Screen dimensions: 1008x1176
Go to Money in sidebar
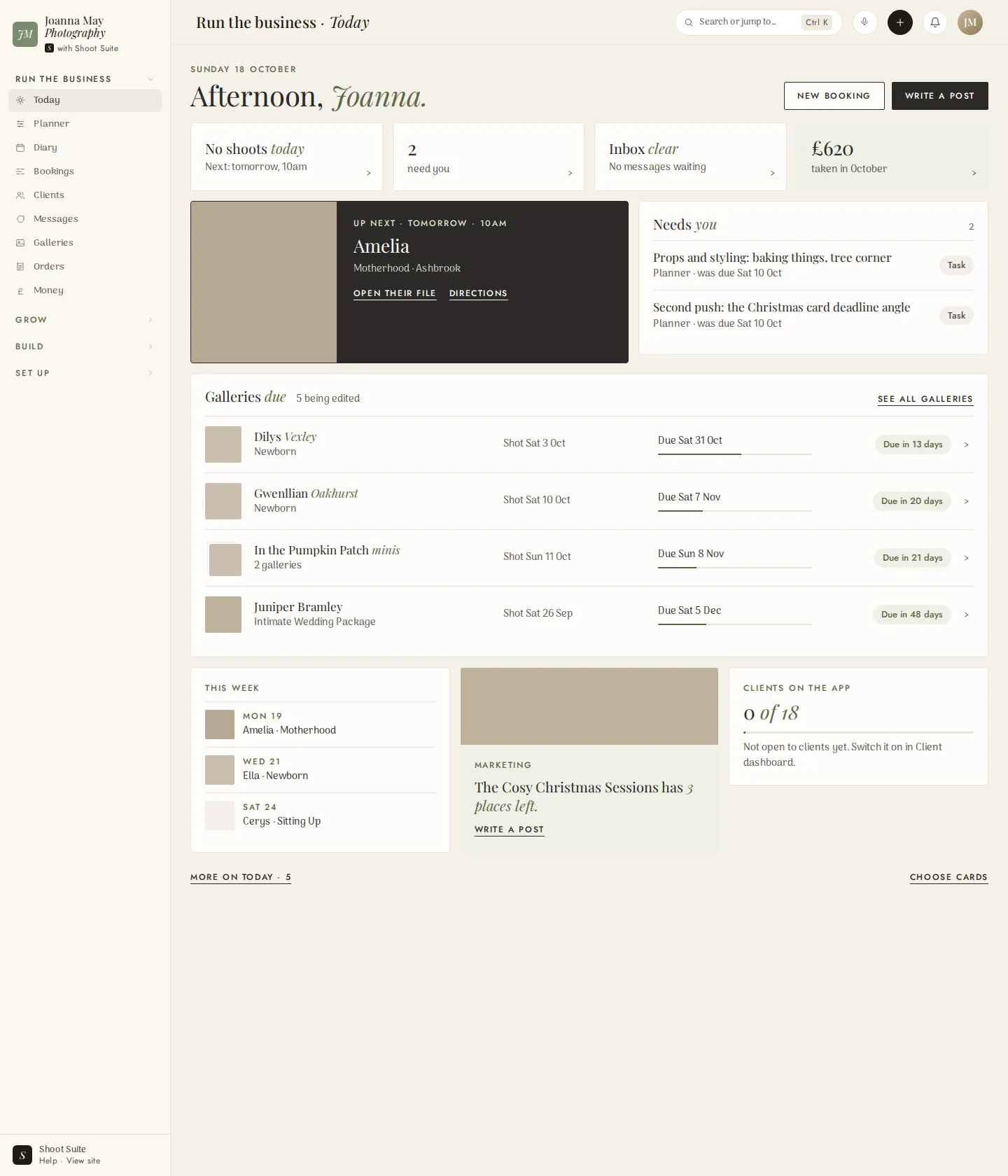point(85,290)
